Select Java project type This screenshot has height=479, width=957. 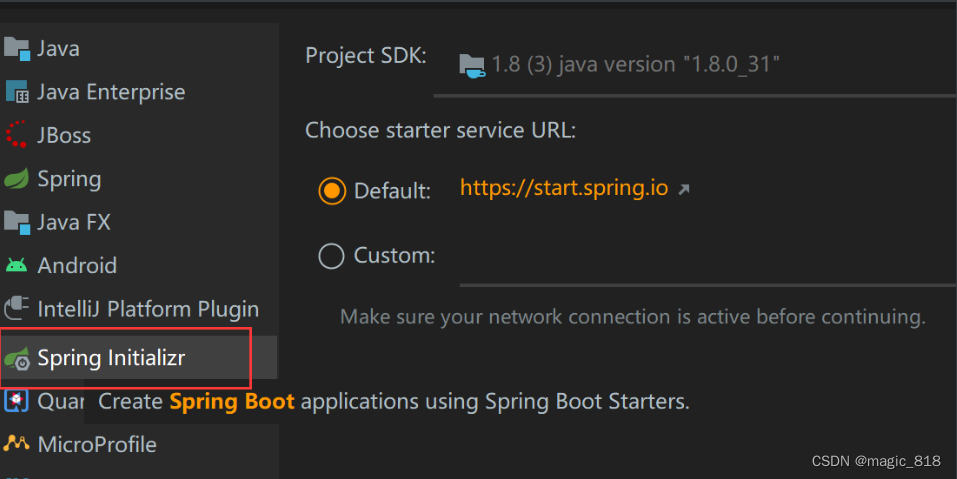tap(139, 49)
